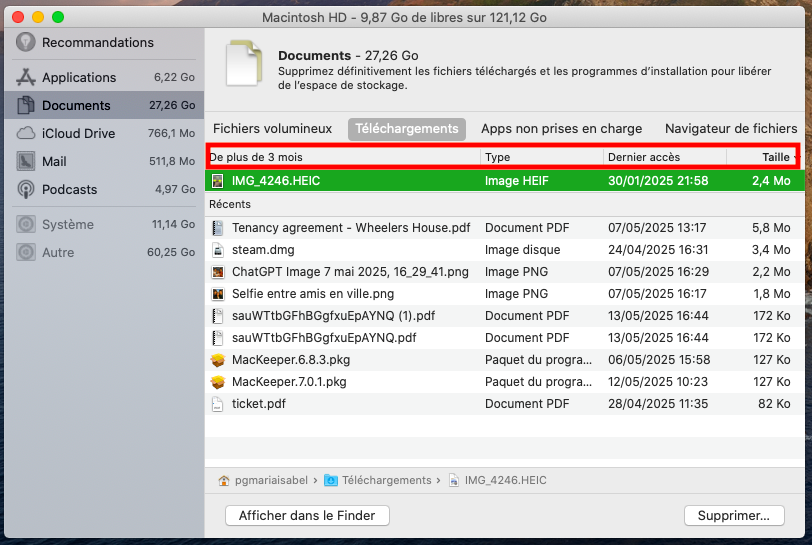Image resolution: width=812 pixels, height=545 pixels.
Task: Click the green zoom window button
Action: [58, 17]
